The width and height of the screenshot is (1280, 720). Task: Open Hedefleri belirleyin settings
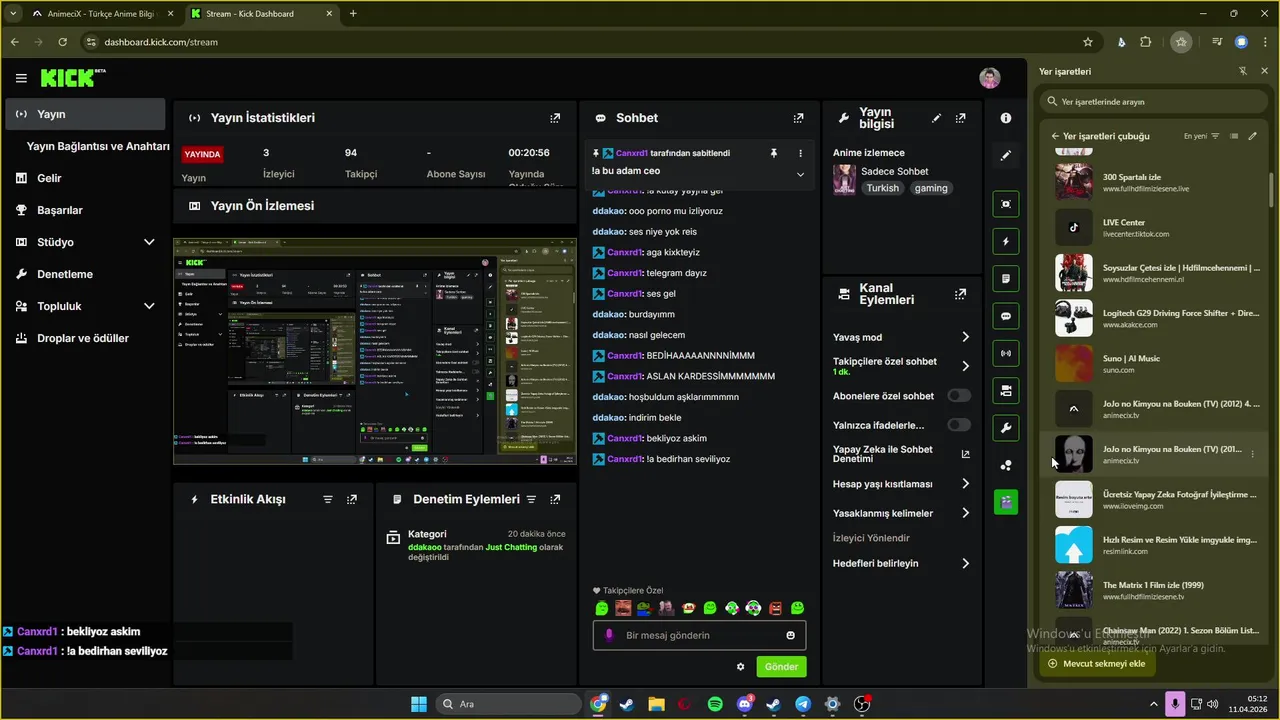coord(965,563)
